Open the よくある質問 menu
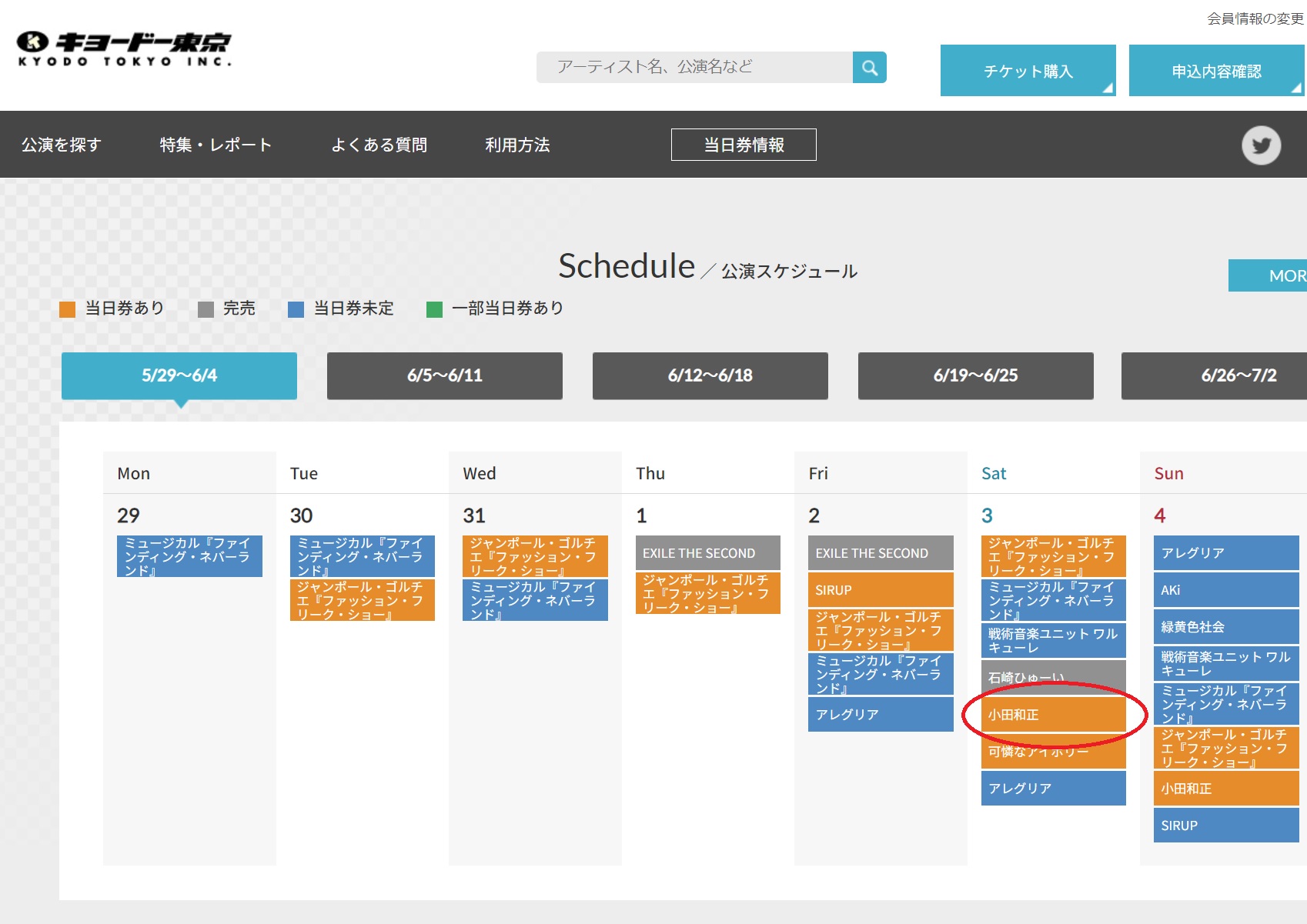Screen dimensions: 1307x924 click(379, 145)
